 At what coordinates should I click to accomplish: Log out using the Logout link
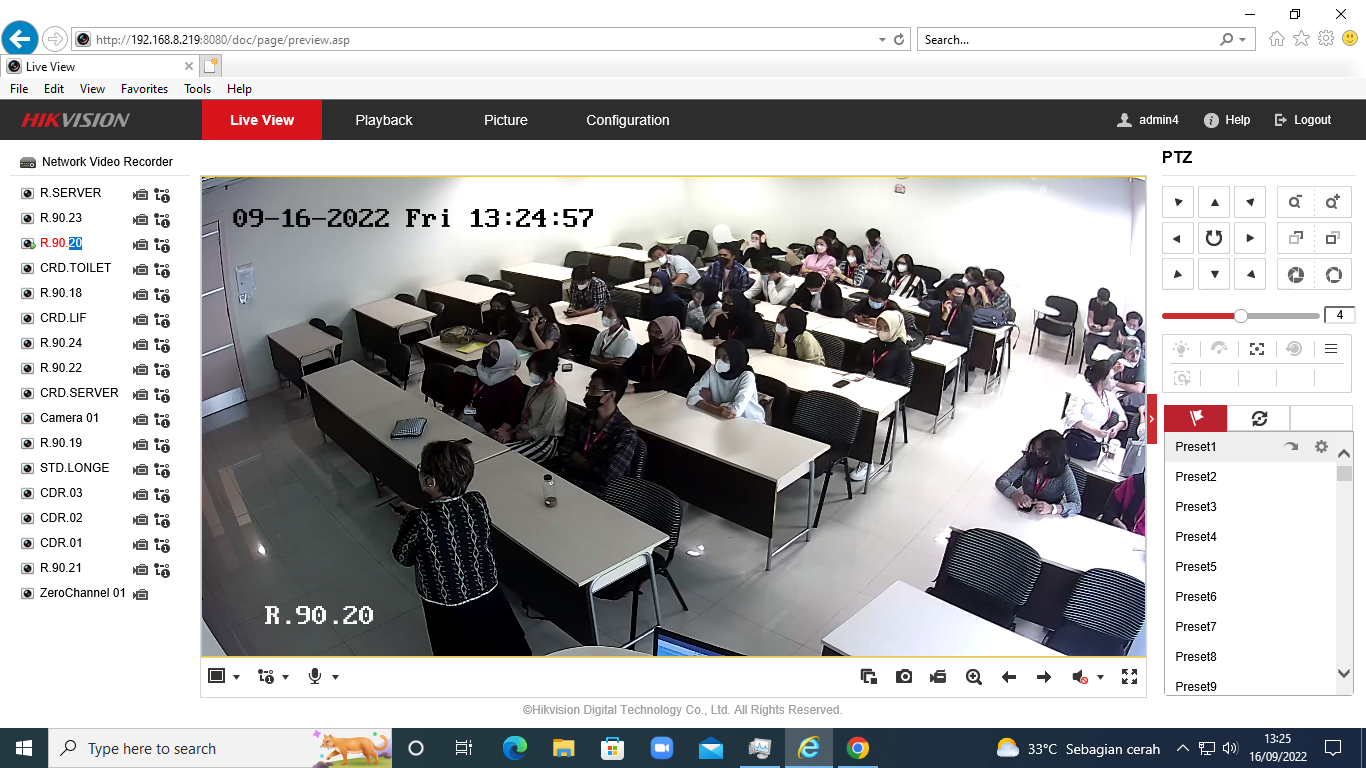click(x=1303, y=120)
